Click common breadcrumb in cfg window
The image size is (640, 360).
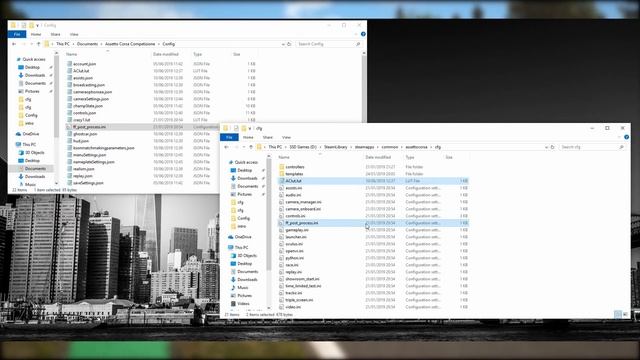coord(390,147)
